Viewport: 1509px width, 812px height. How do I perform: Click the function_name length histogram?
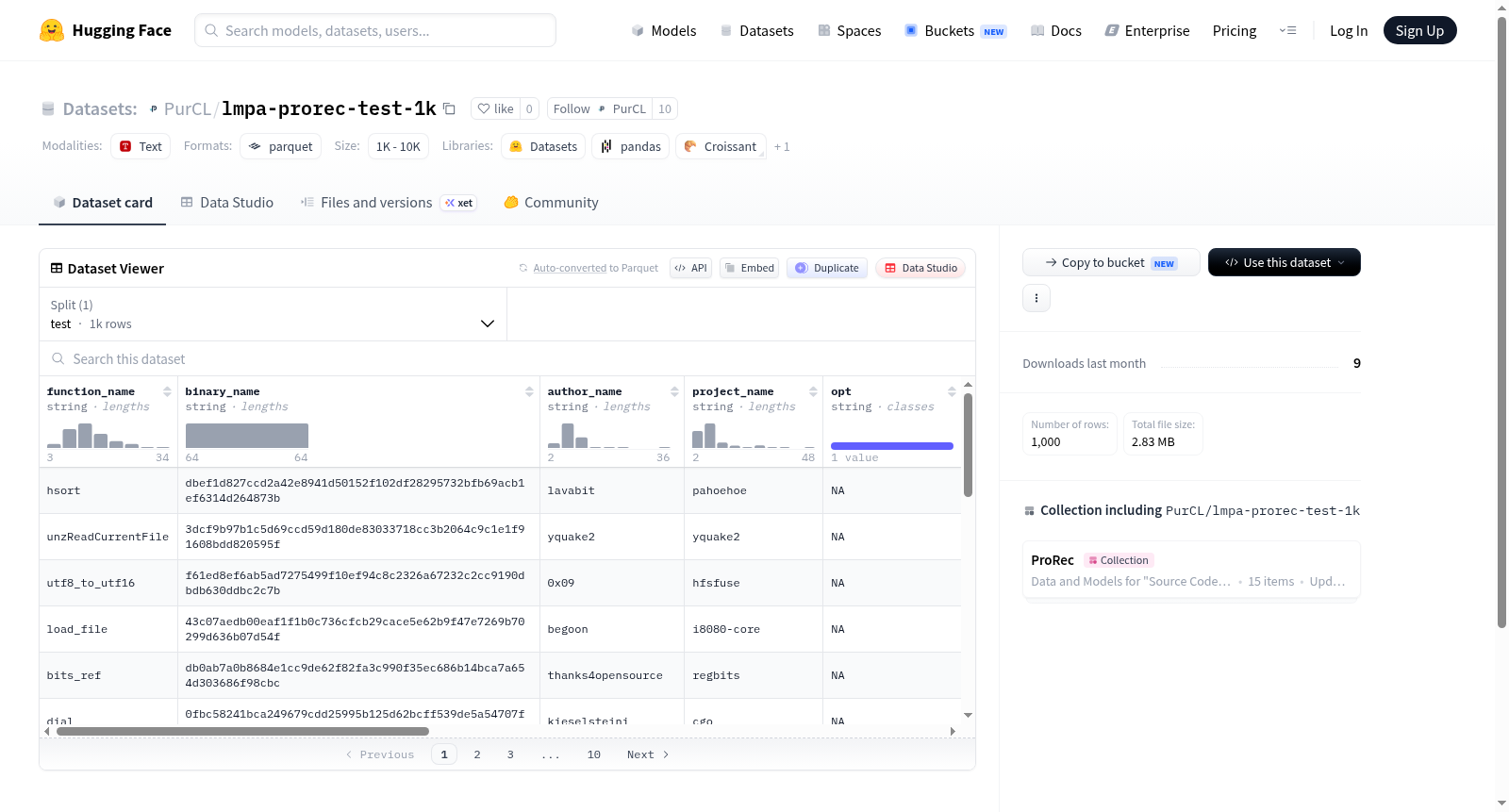point(108,436)
